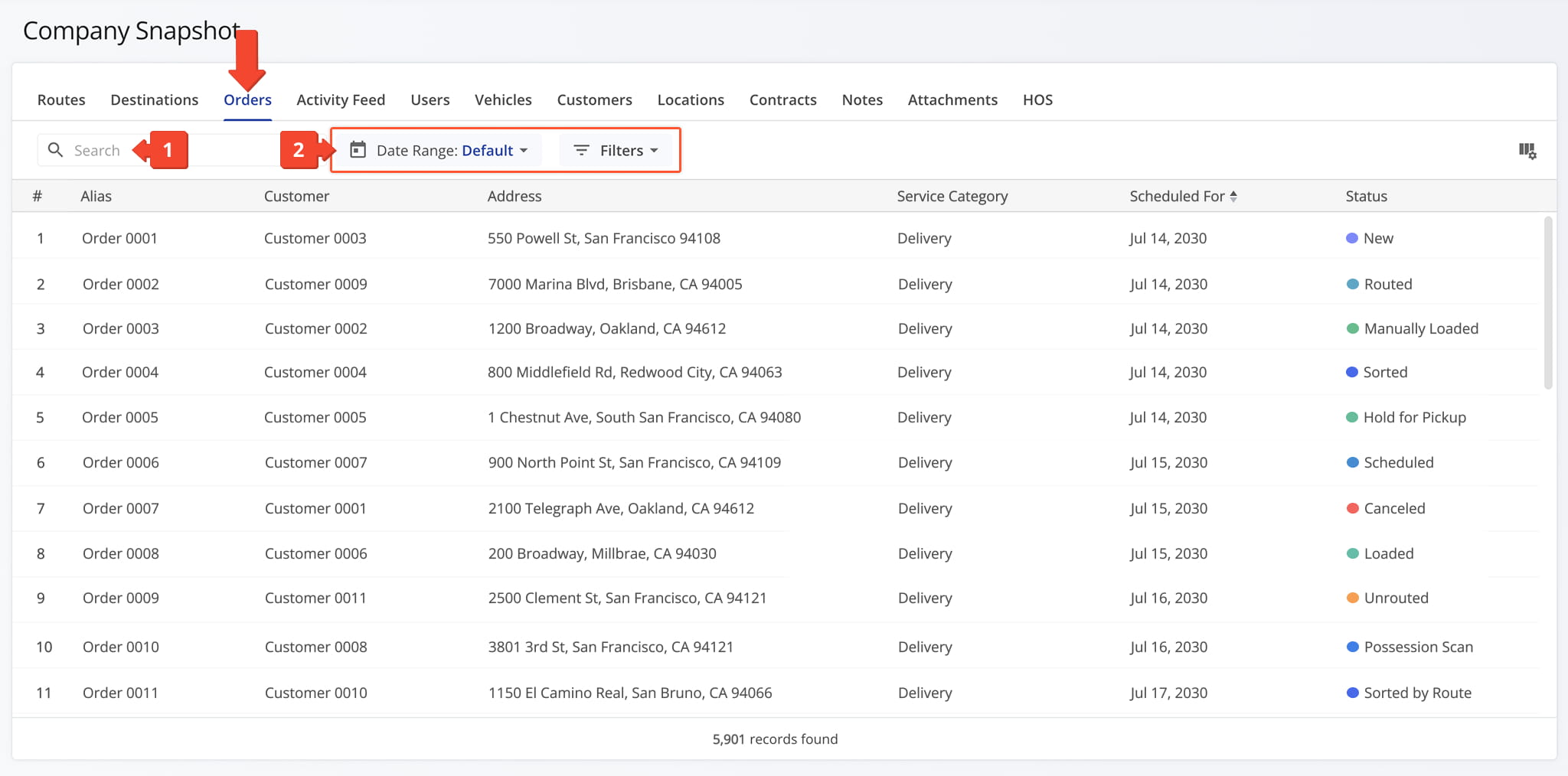Image resolution: width=1568 pixels, height=776 pixels.
Task: Click the 5,901 records found text
Action: pyautogui.click(x=775, y=739)
